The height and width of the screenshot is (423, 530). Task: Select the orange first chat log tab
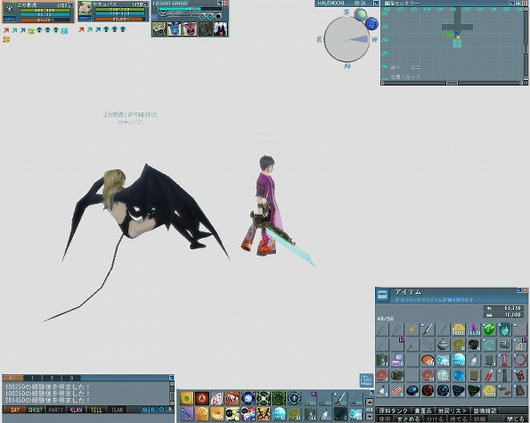(13, 378)
